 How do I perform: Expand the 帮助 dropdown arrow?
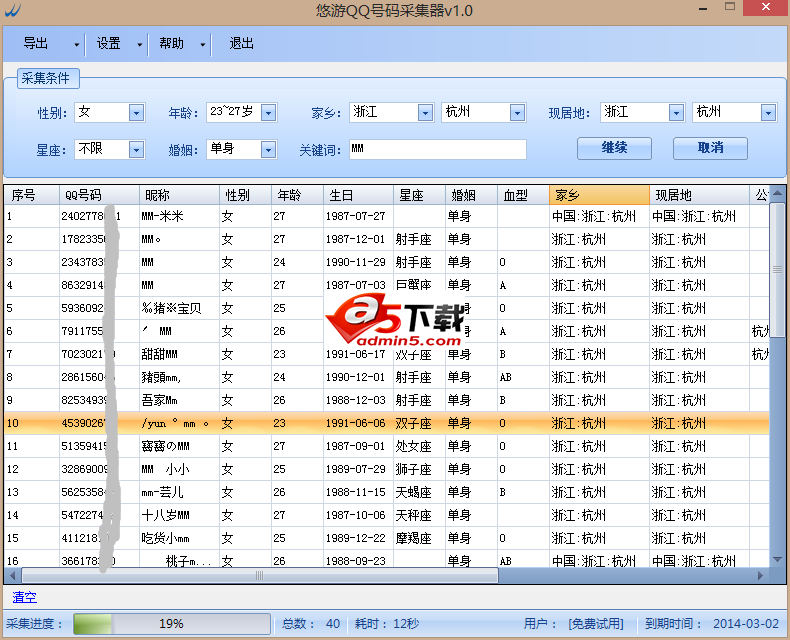click(202, 45)
